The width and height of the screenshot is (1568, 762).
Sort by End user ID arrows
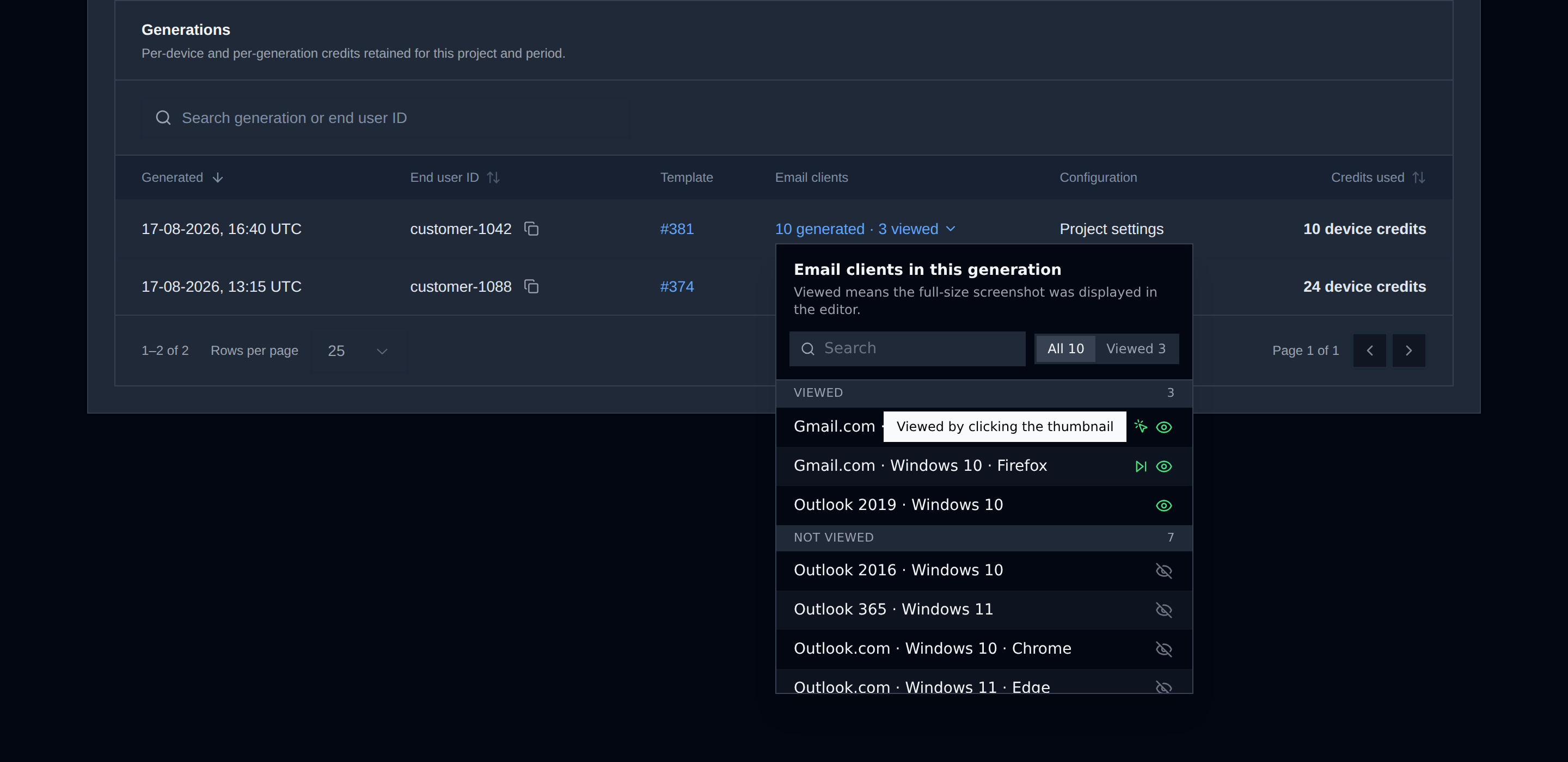click(494, 178)
